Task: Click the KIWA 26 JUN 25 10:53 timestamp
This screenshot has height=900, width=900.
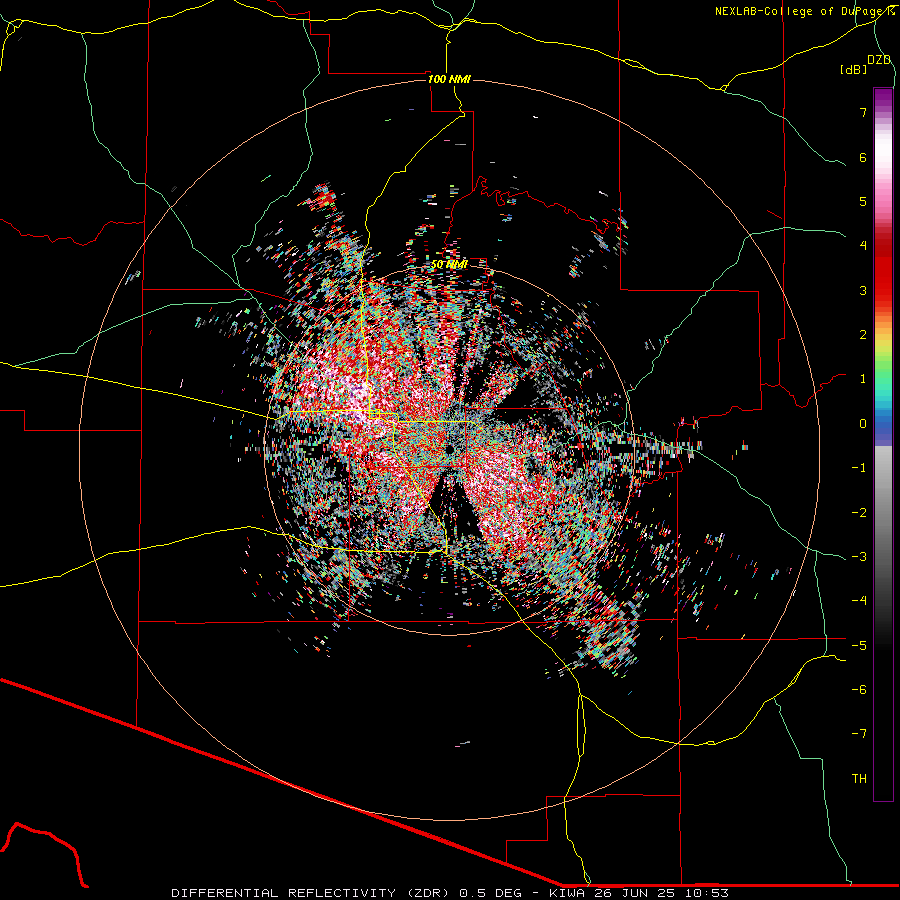Action: coord(638,893)
